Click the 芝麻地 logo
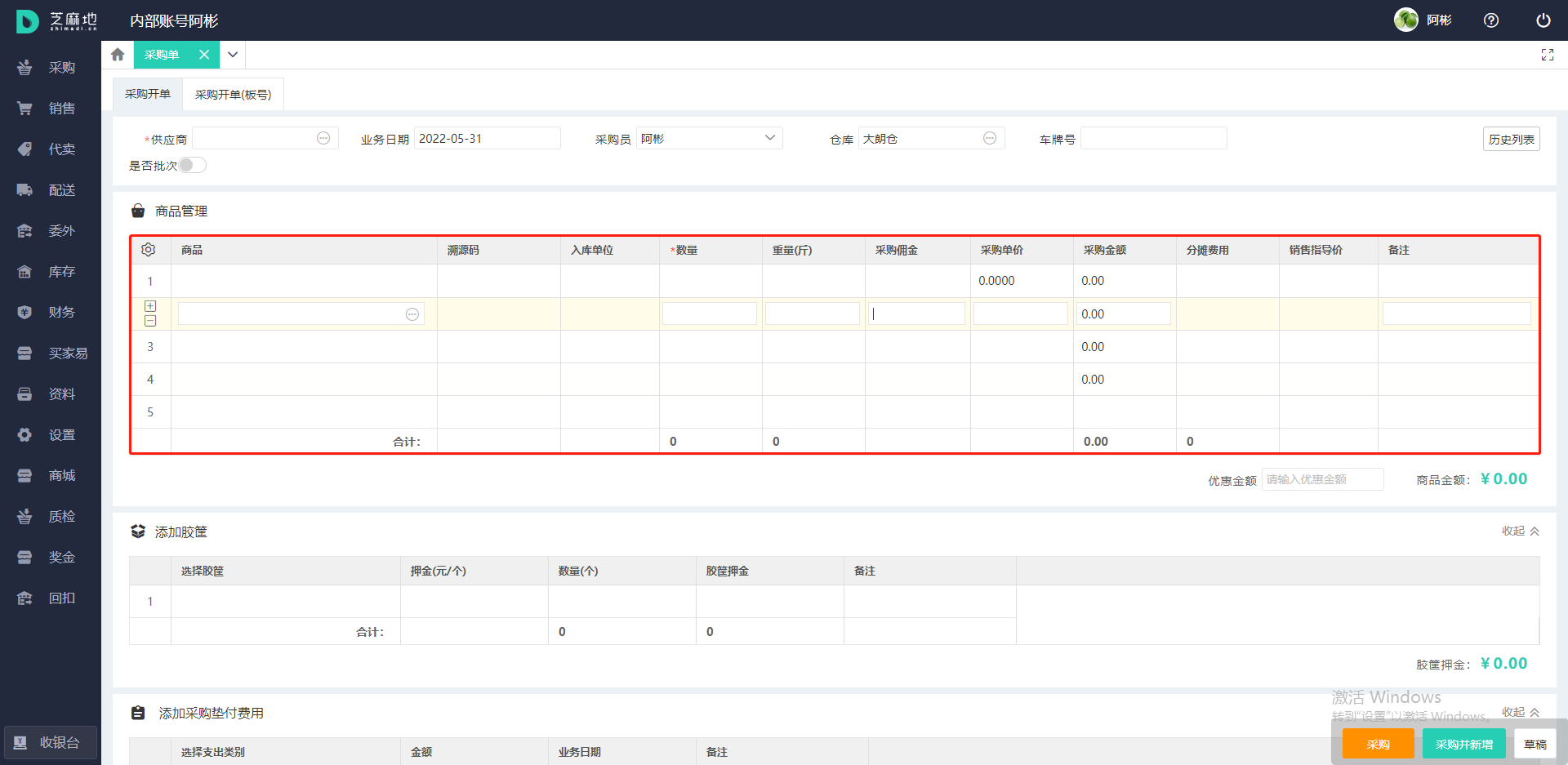 pyautogui.click(x=57, y=21)
